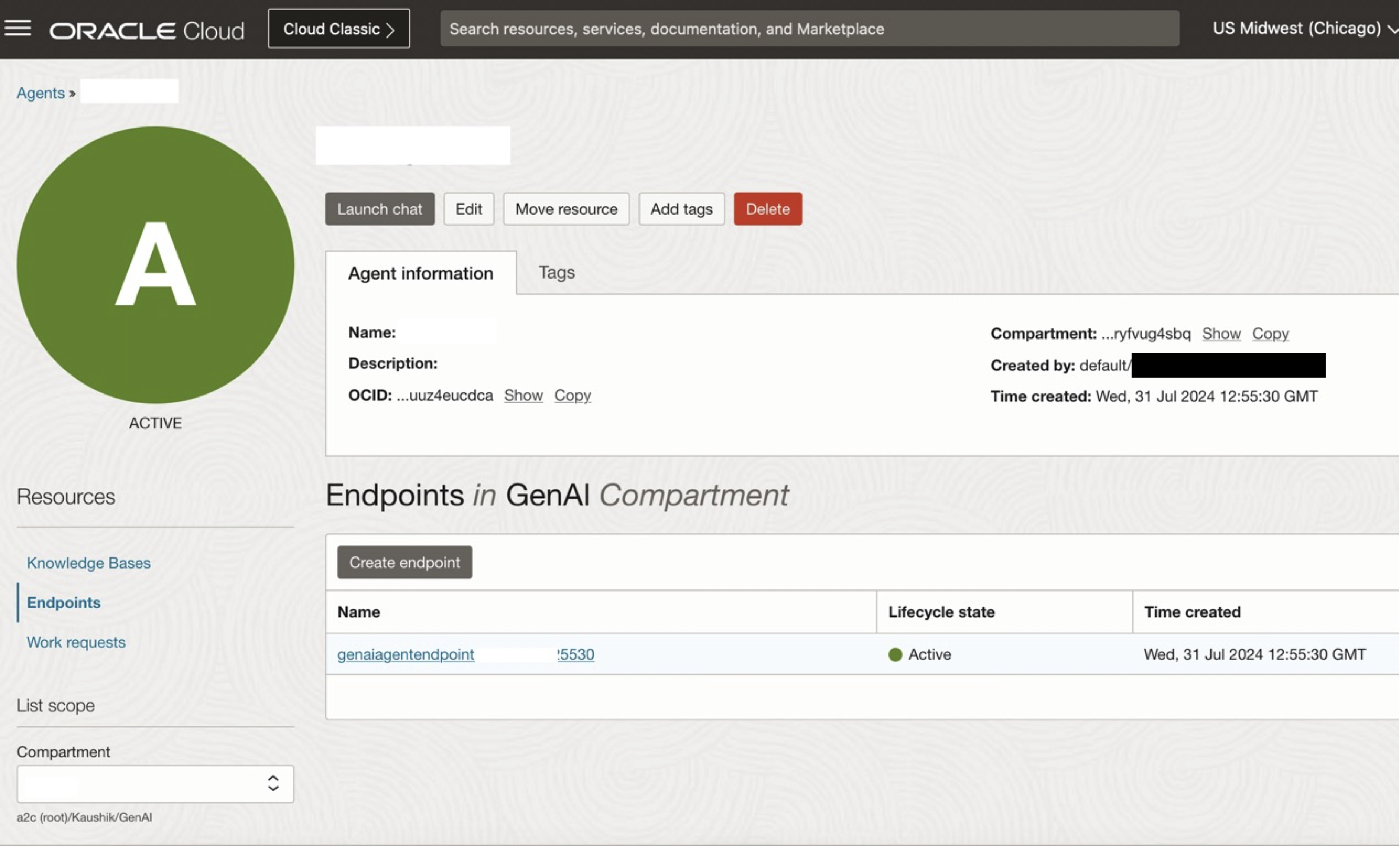Copy the Compartment OCID

1270,334
